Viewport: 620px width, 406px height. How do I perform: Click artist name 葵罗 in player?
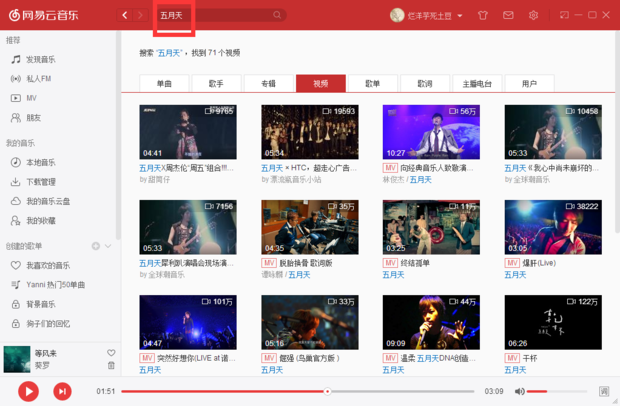click(42, 365)
